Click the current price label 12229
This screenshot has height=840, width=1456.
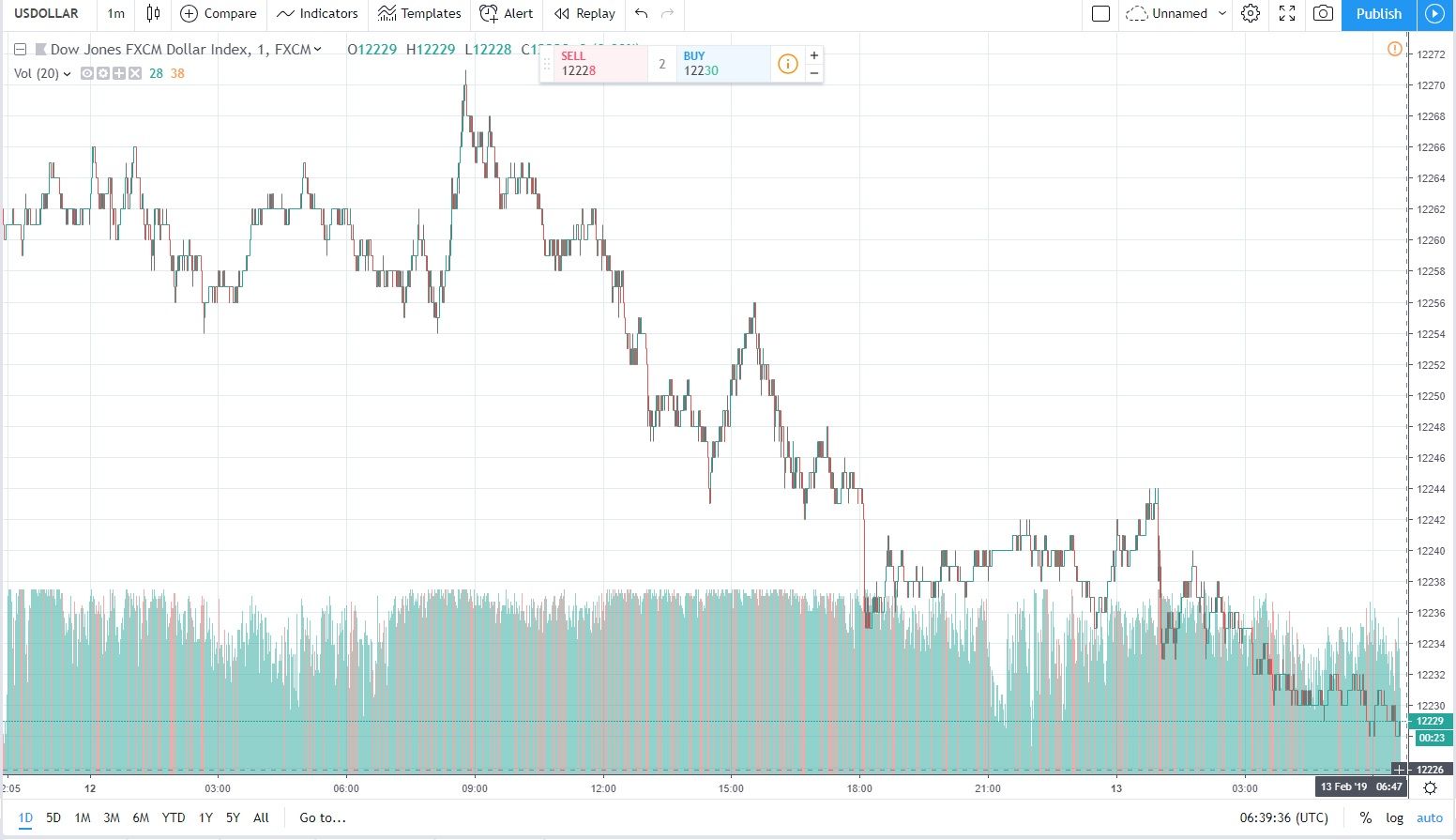click(1431, 721)
